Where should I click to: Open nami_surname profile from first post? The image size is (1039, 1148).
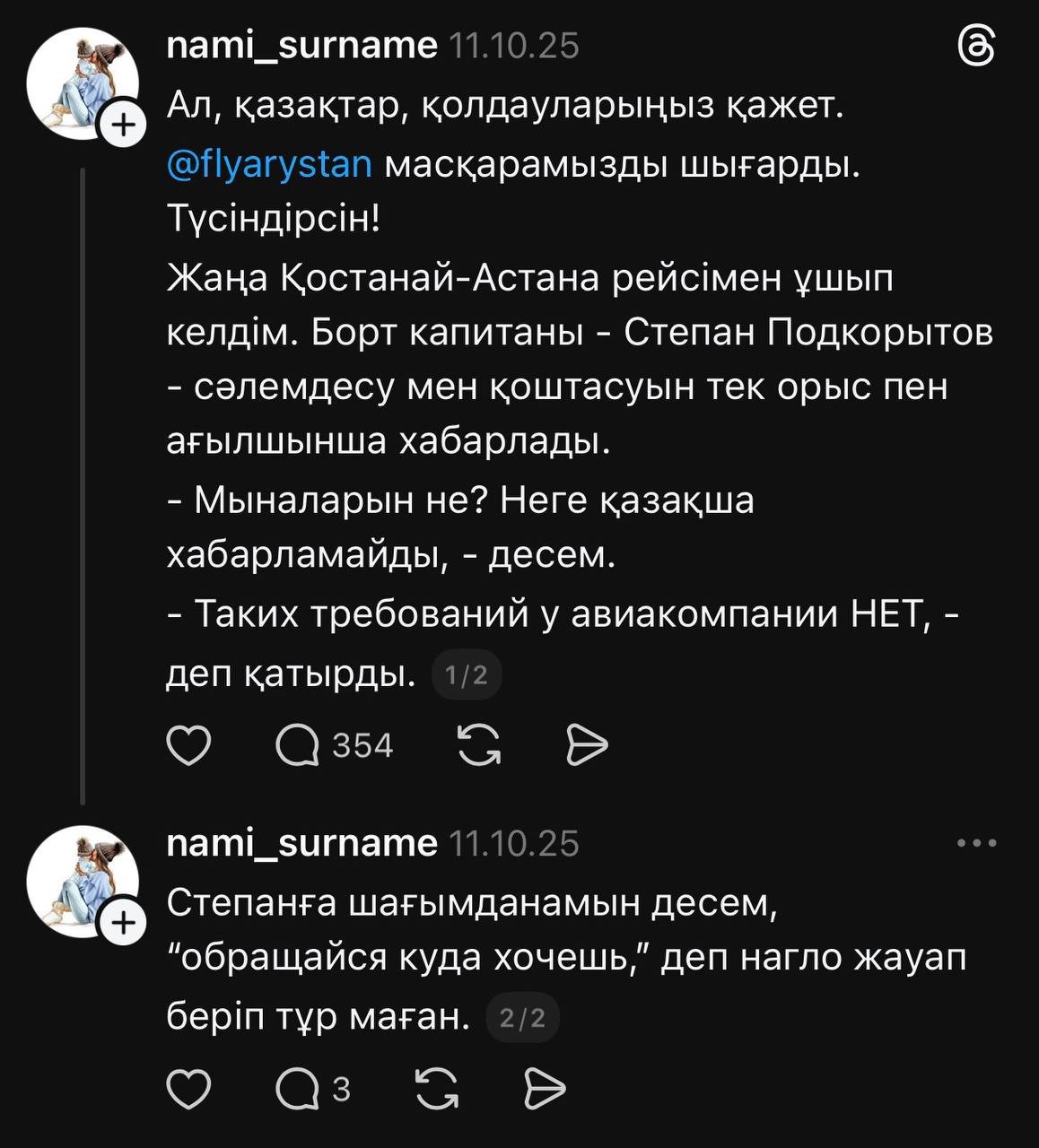pyautogui.click(x=301, y=45)
